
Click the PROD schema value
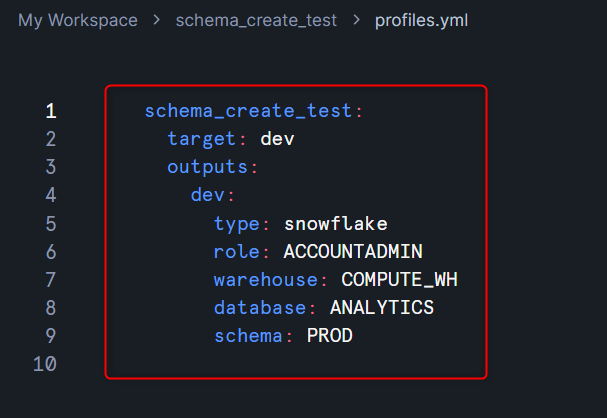329,336
